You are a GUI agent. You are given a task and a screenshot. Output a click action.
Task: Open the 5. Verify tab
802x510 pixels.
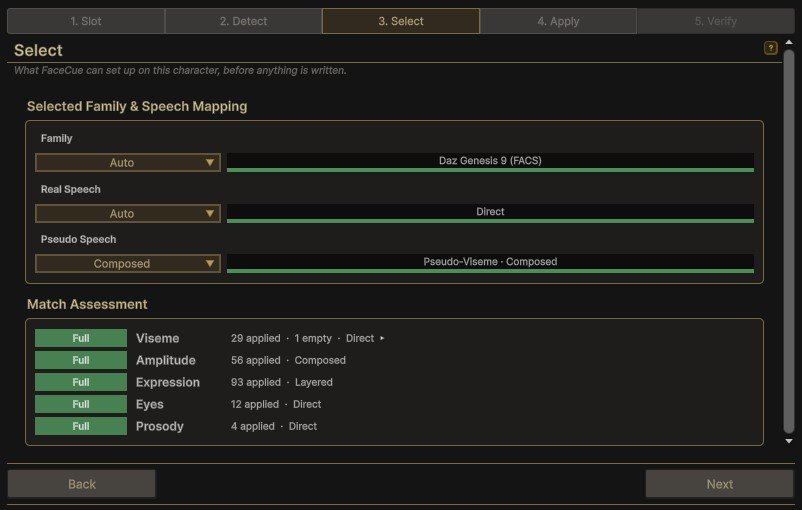tap(716, 21)
